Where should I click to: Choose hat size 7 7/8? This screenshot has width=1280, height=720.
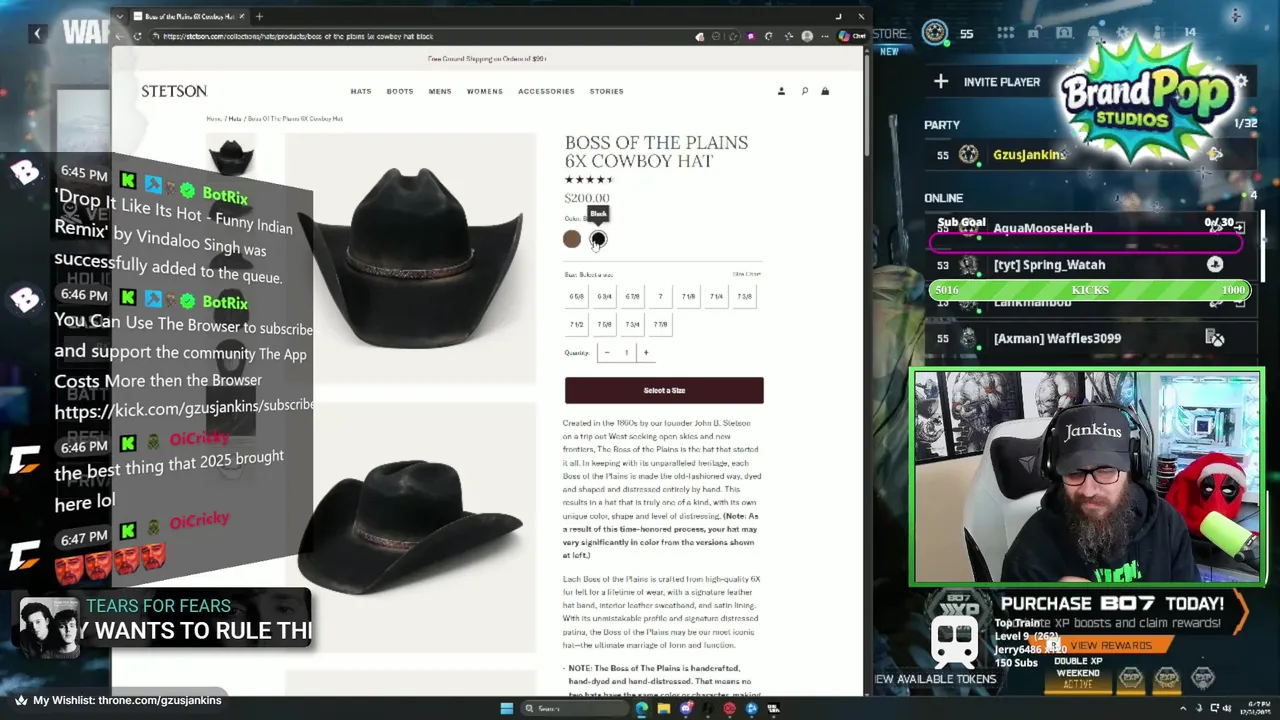(x=660, y=324)
